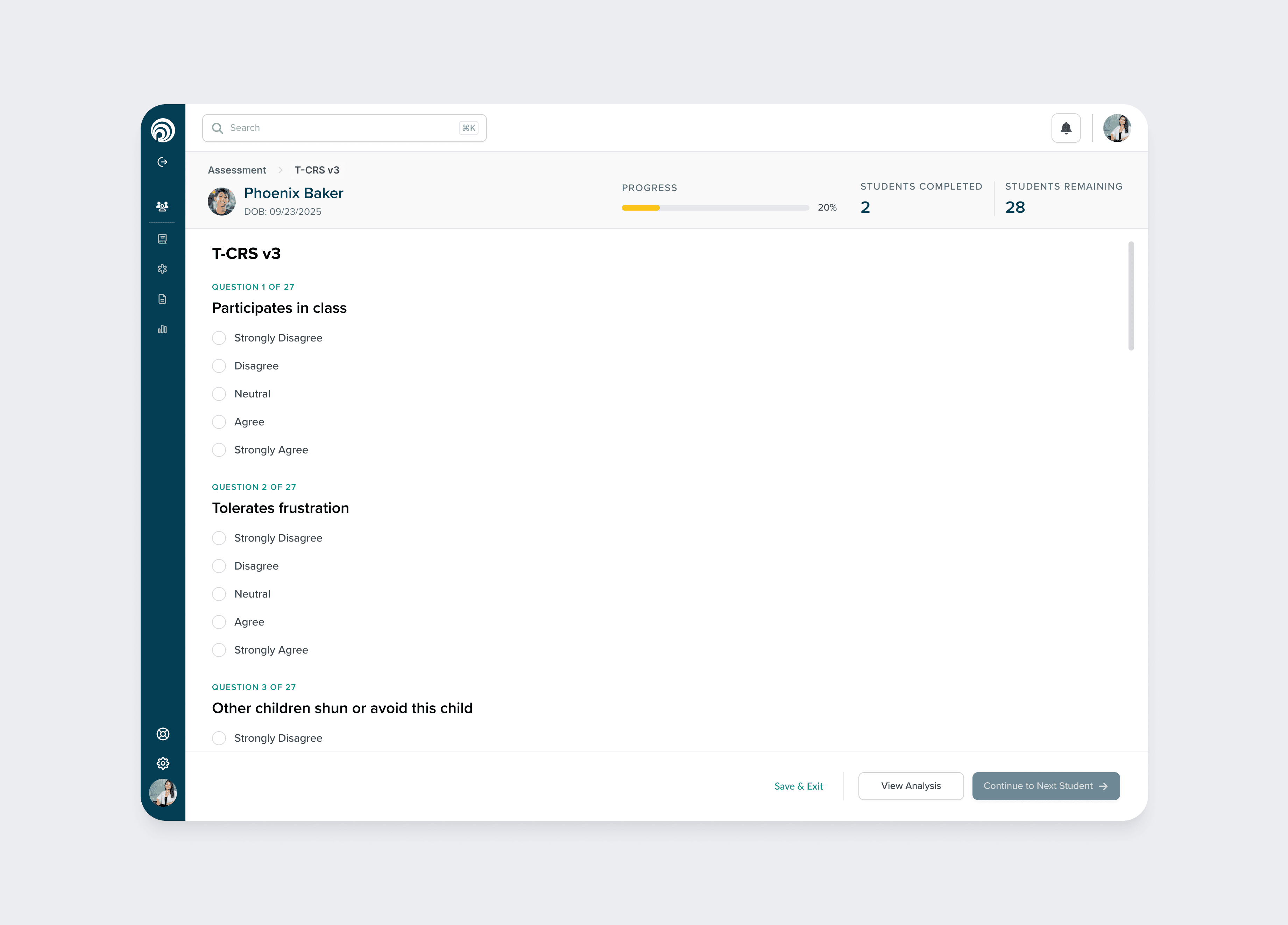Open the document icon in sidebar
This screenshot has height=925, width=1288.
(x=162, y=299)
